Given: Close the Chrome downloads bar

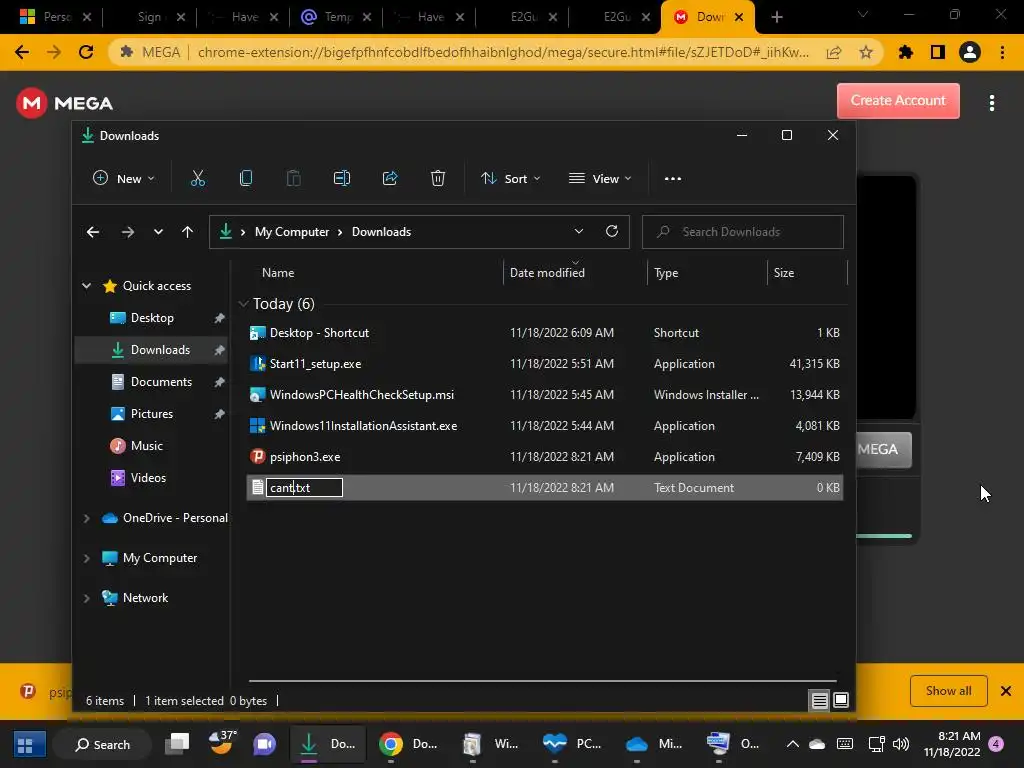Looking at the screenshot, I should click(1006, 691).
